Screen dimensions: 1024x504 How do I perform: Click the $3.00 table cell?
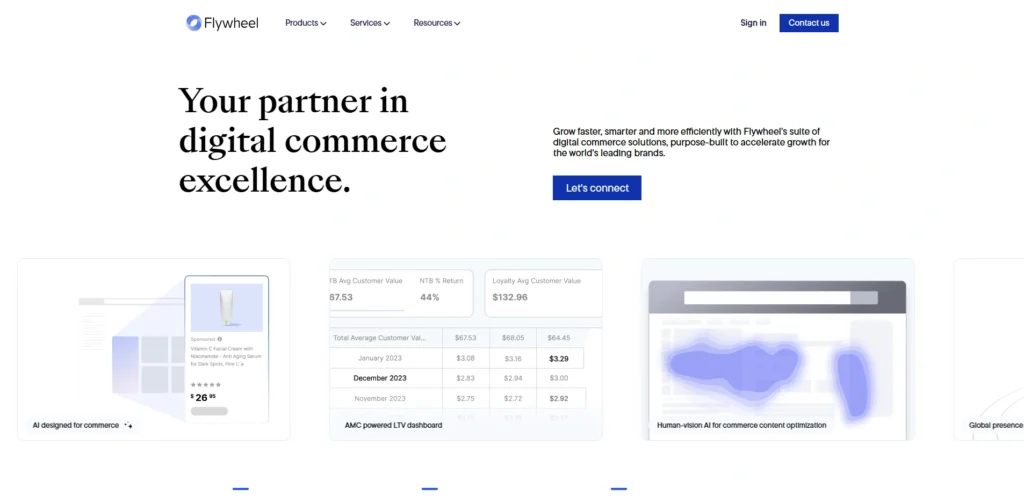[559, 378]
